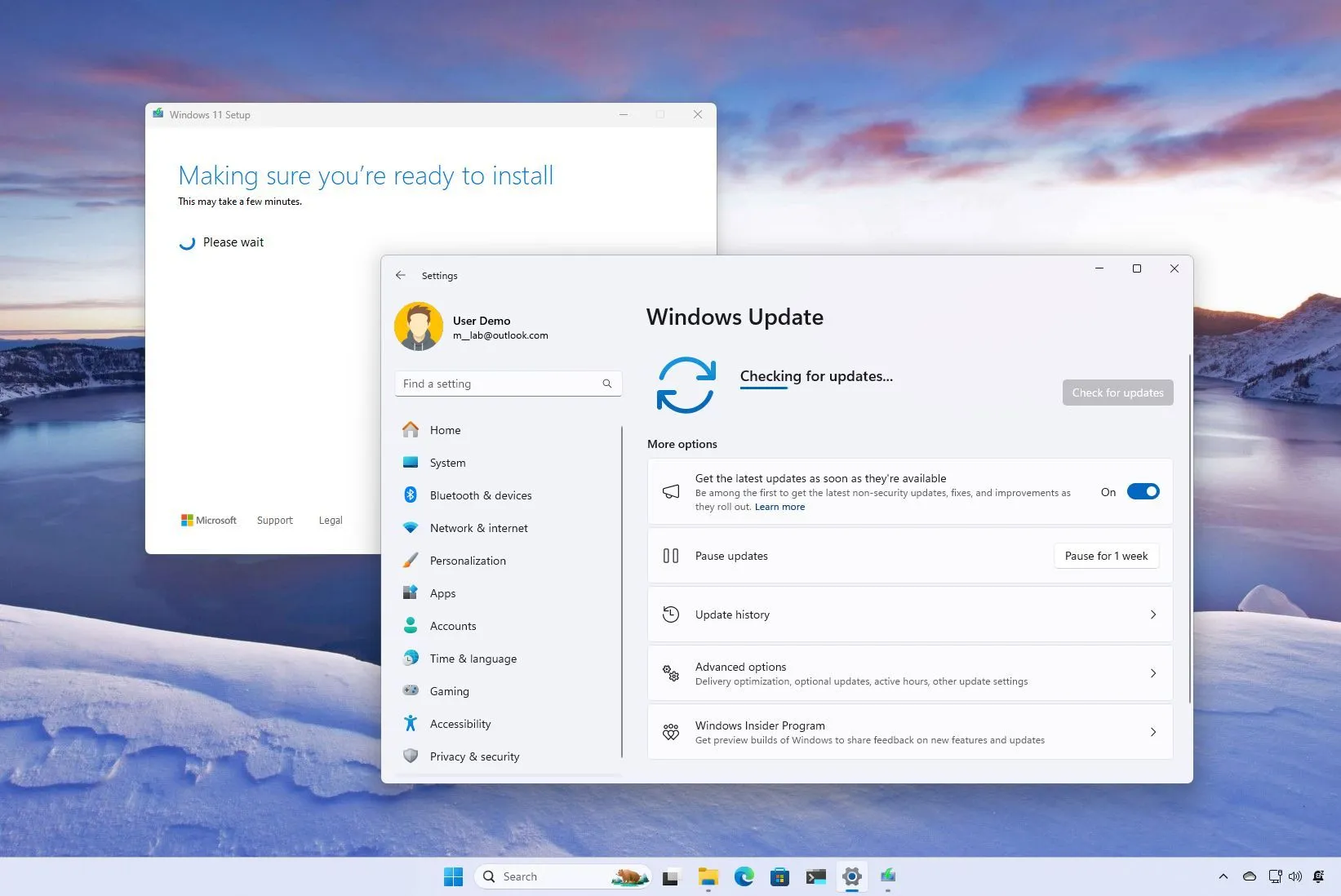Click the taskbar Search box
The height and width of the screenshot is (896, 1341).
(x=562, y=876)
